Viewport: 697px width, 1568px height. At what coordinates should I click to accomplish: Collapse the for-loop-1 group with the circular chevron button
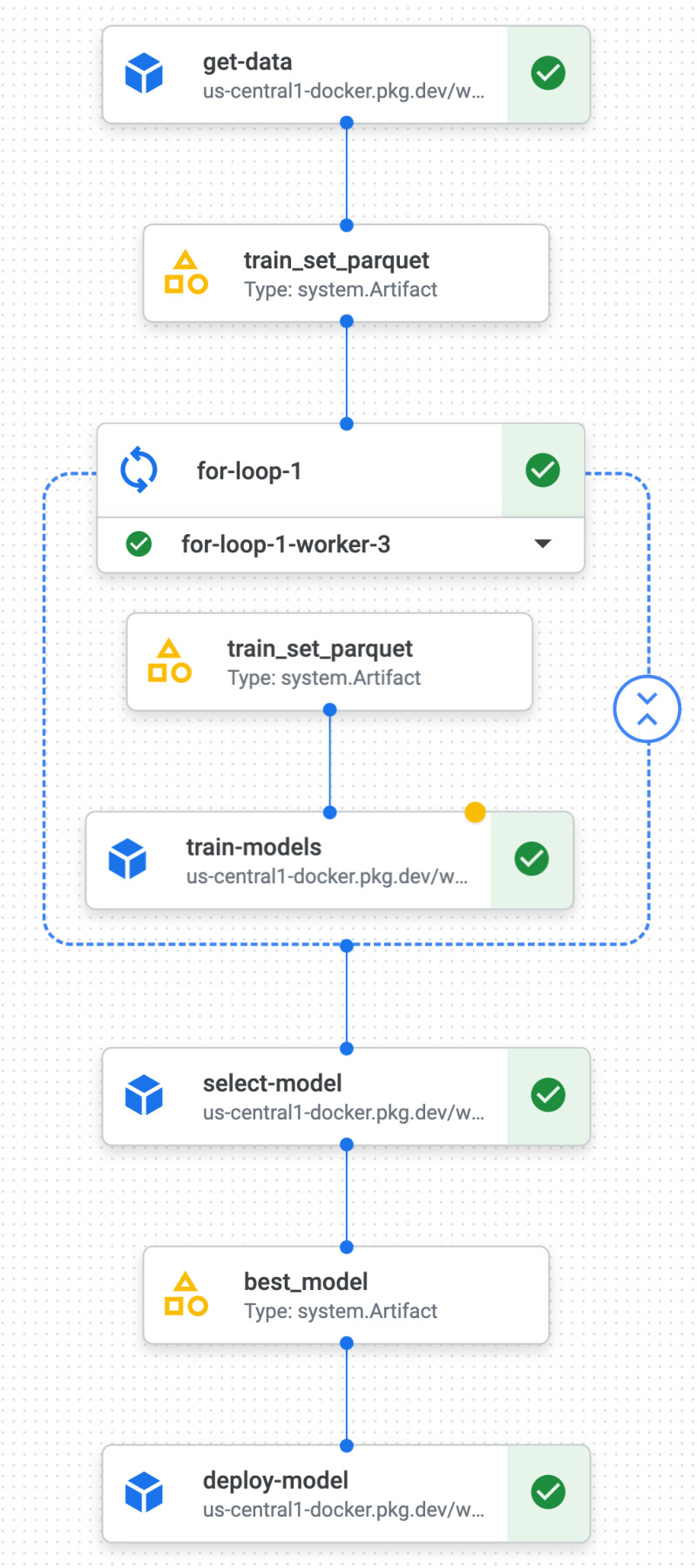(646, 709)
